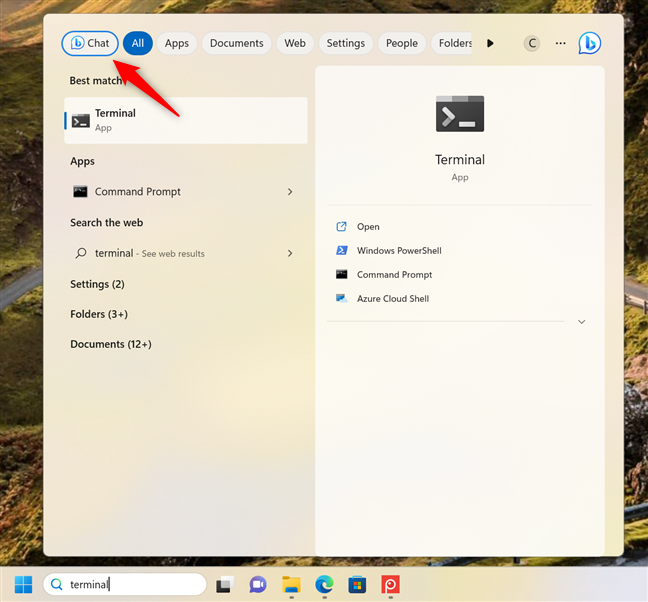The height and width of the screenshot is (602, 648).
Task: Click the search magnifier icon beside web result
Action: [81, 253]
